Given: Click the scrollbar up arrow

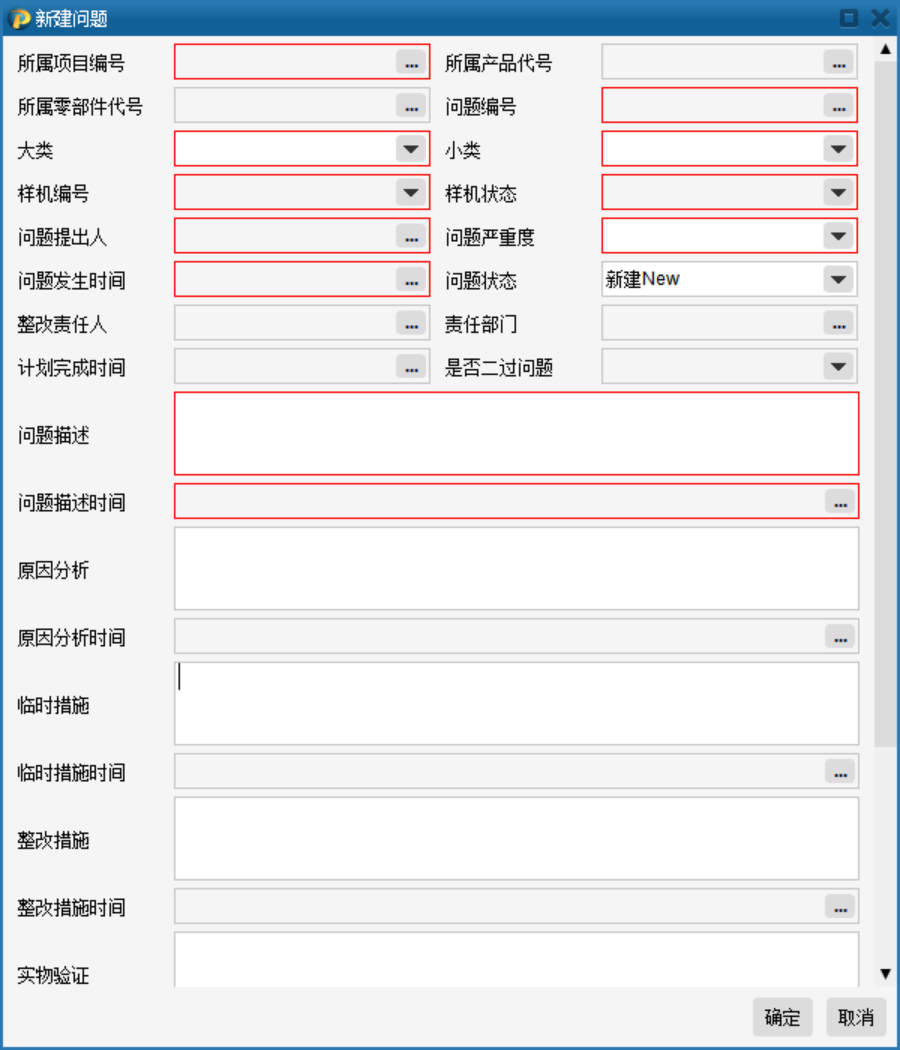Looking at the screenshot, I should pyautogui.click(x=885, y=49).
